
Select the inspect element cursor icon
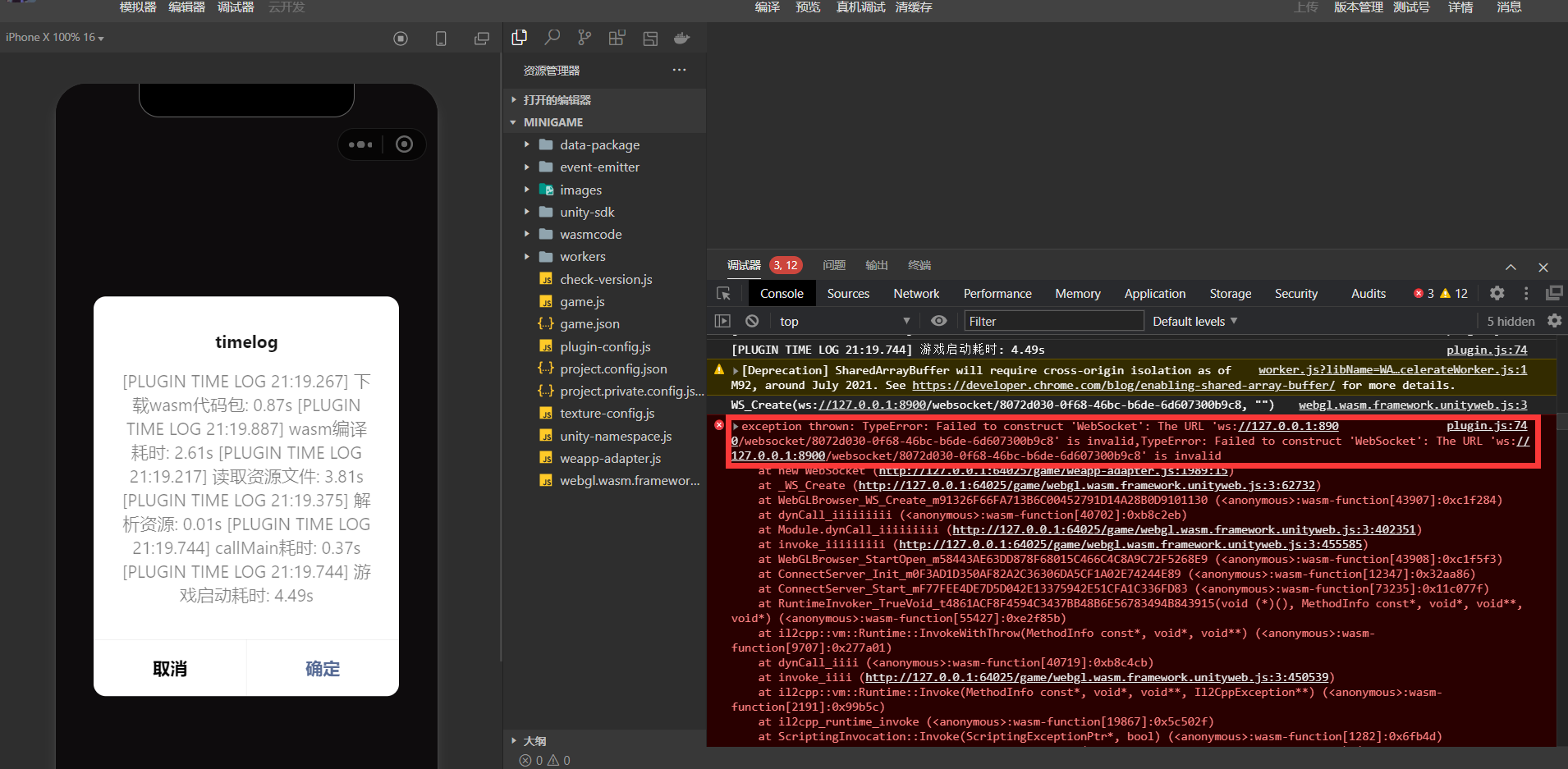(x=724, y=294)
